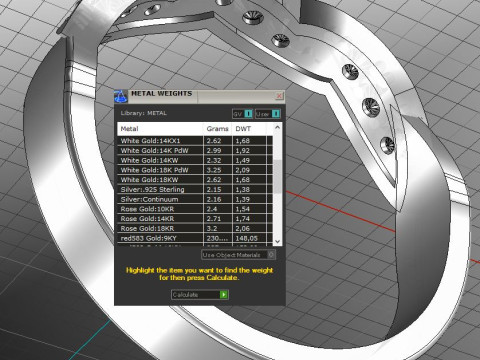Click the 2.71 grams value
480x360 pixels.
[x=214, y=219]
